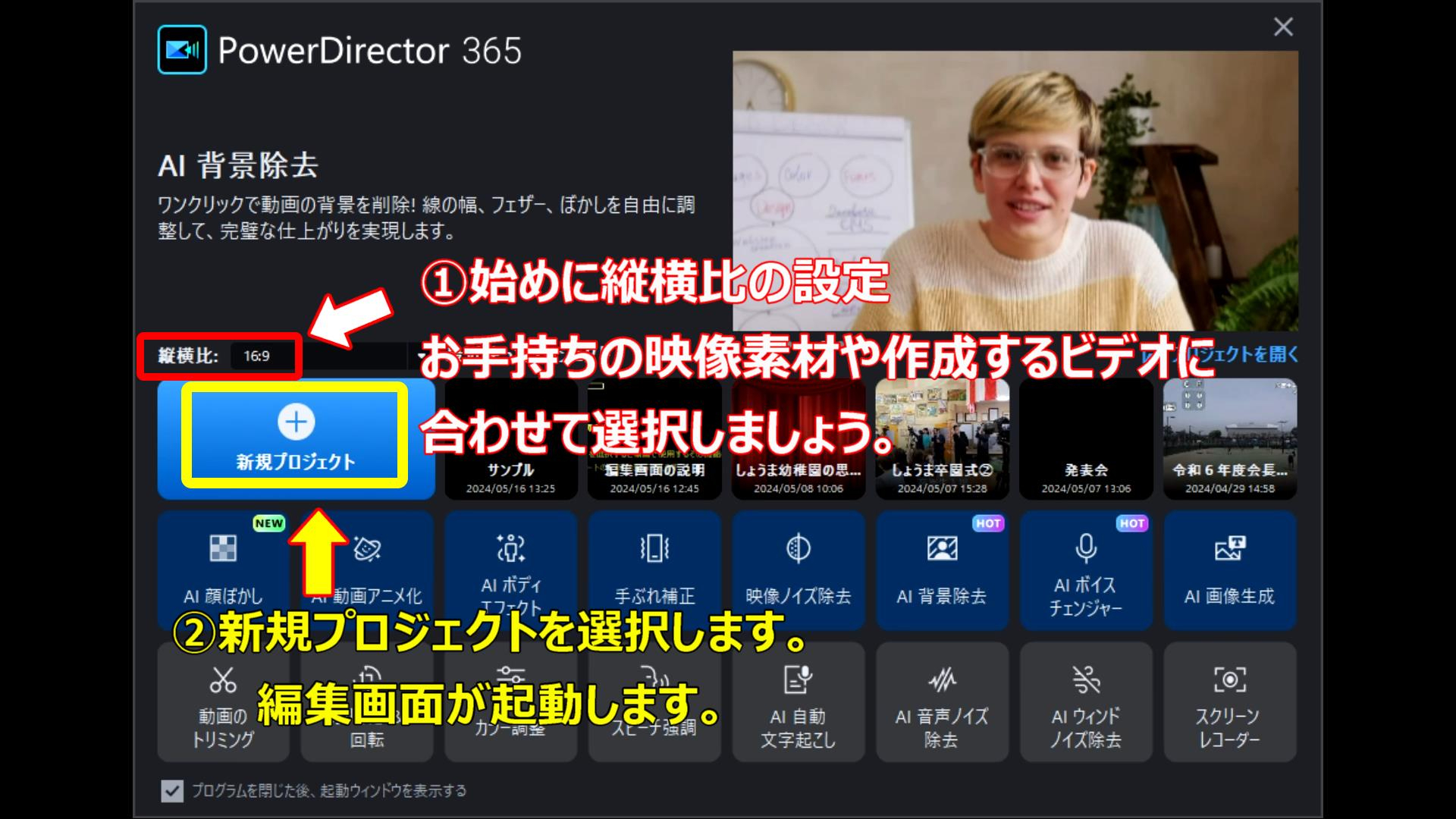Open the AI 画像生成 image generator
The height and width of the screenshot is (819, 1456).
coord(1230,570)
